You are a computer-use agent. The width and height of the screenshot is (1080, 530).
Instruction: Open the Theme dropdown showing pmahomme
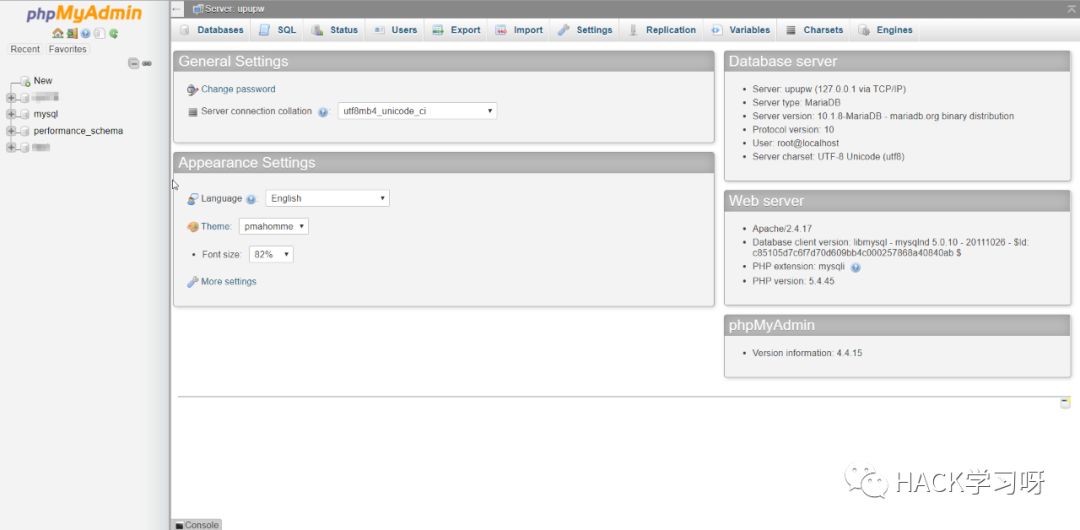(273, 226)
